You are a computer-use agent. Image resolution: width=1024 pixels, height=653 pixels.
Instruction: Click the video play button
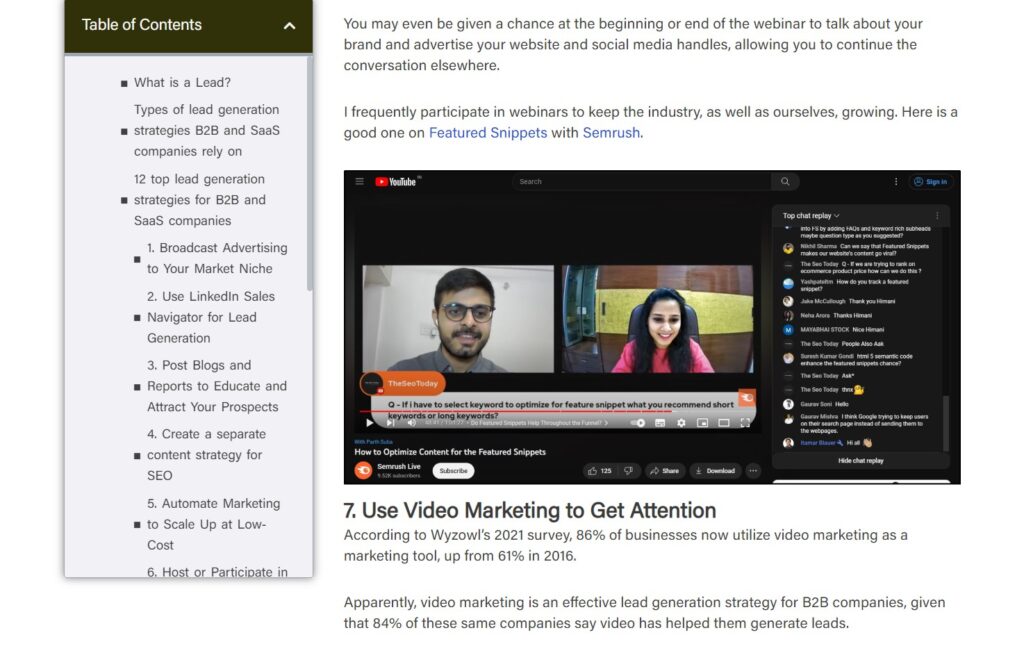[369, 423]
